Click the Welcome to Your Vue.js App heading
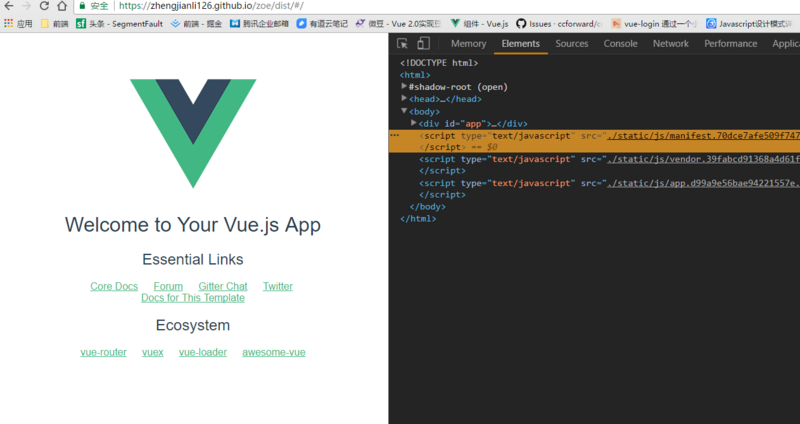Screen dimensions: 800x424 (193, 225)
